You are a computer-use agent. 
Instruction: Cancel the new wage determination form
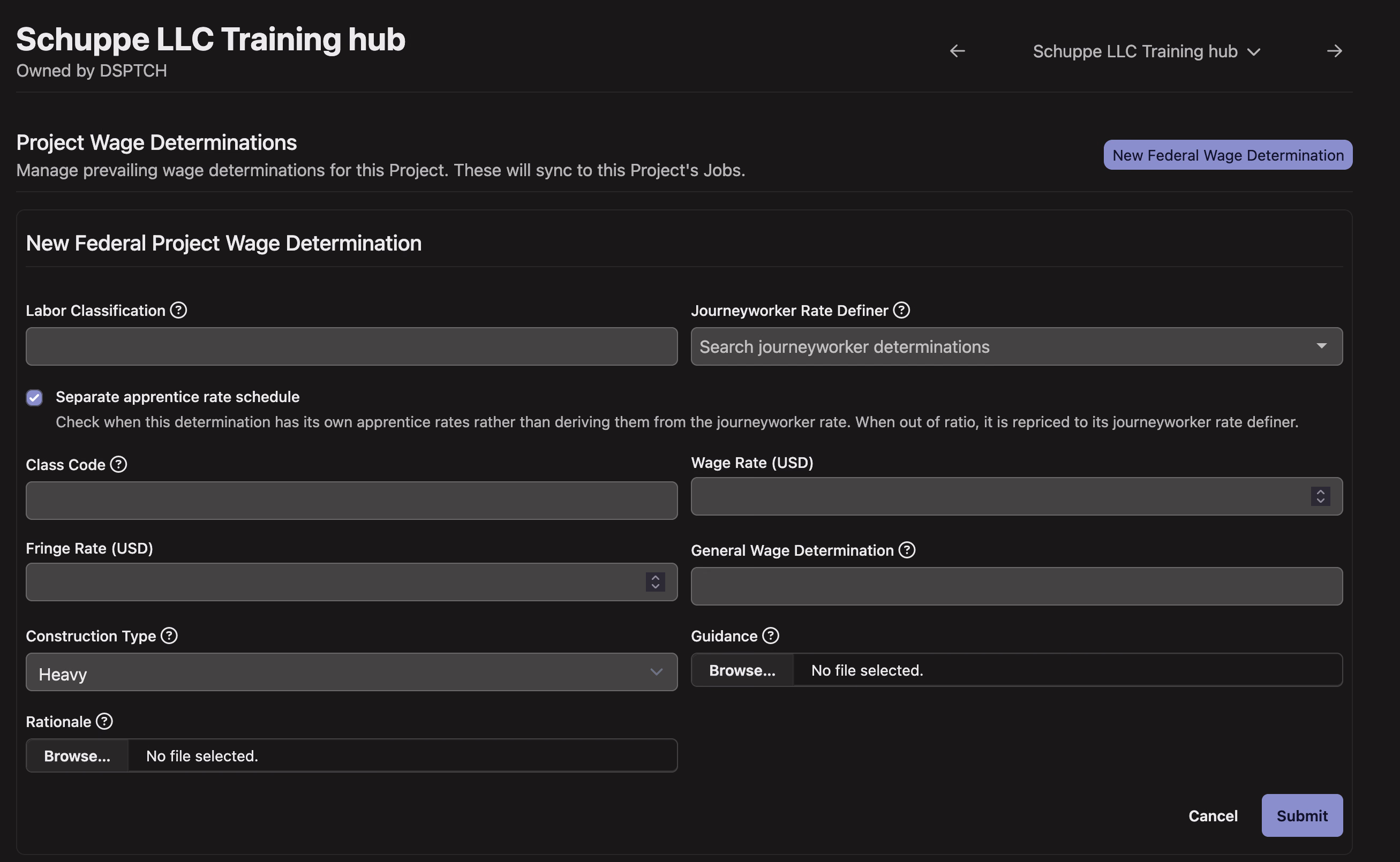click(x=1213, y=816)
